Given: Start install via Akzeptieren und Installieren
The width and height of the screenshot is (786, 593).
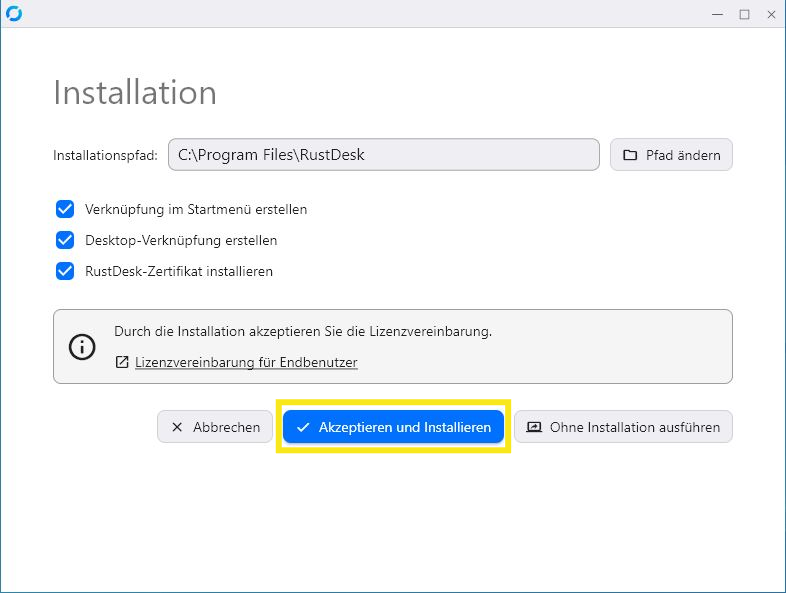Looking at the screenshot, I should (394, 427).
